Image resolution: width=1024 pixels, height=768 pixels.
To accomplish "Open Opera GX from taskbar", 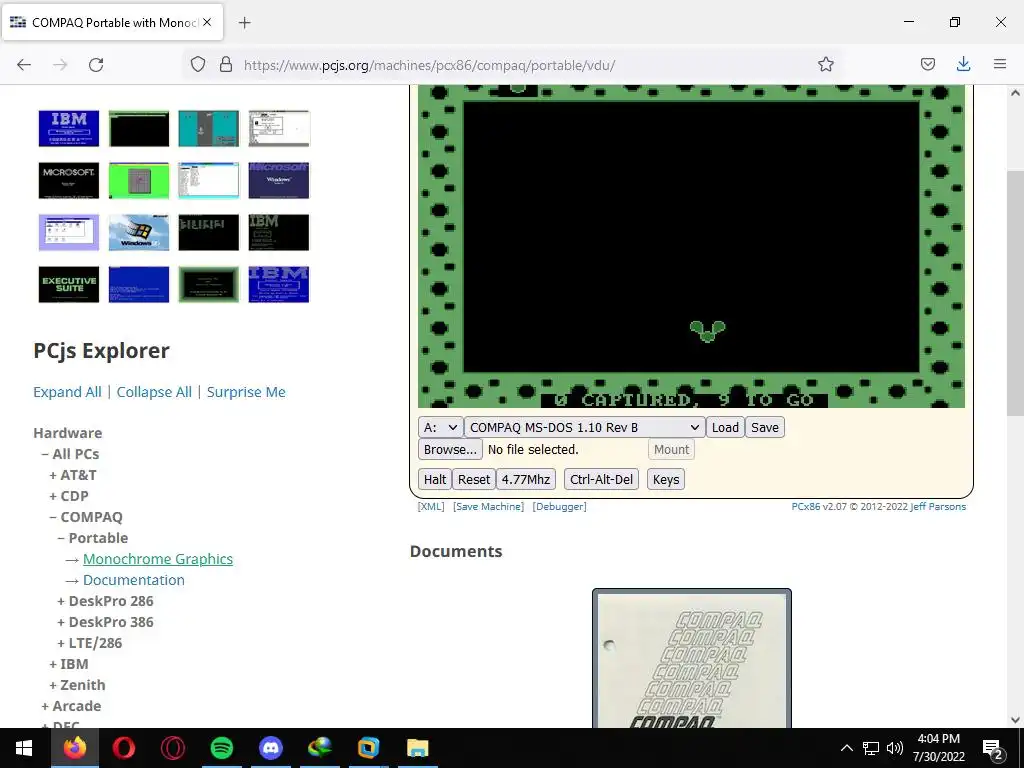I will pos(172,748).
